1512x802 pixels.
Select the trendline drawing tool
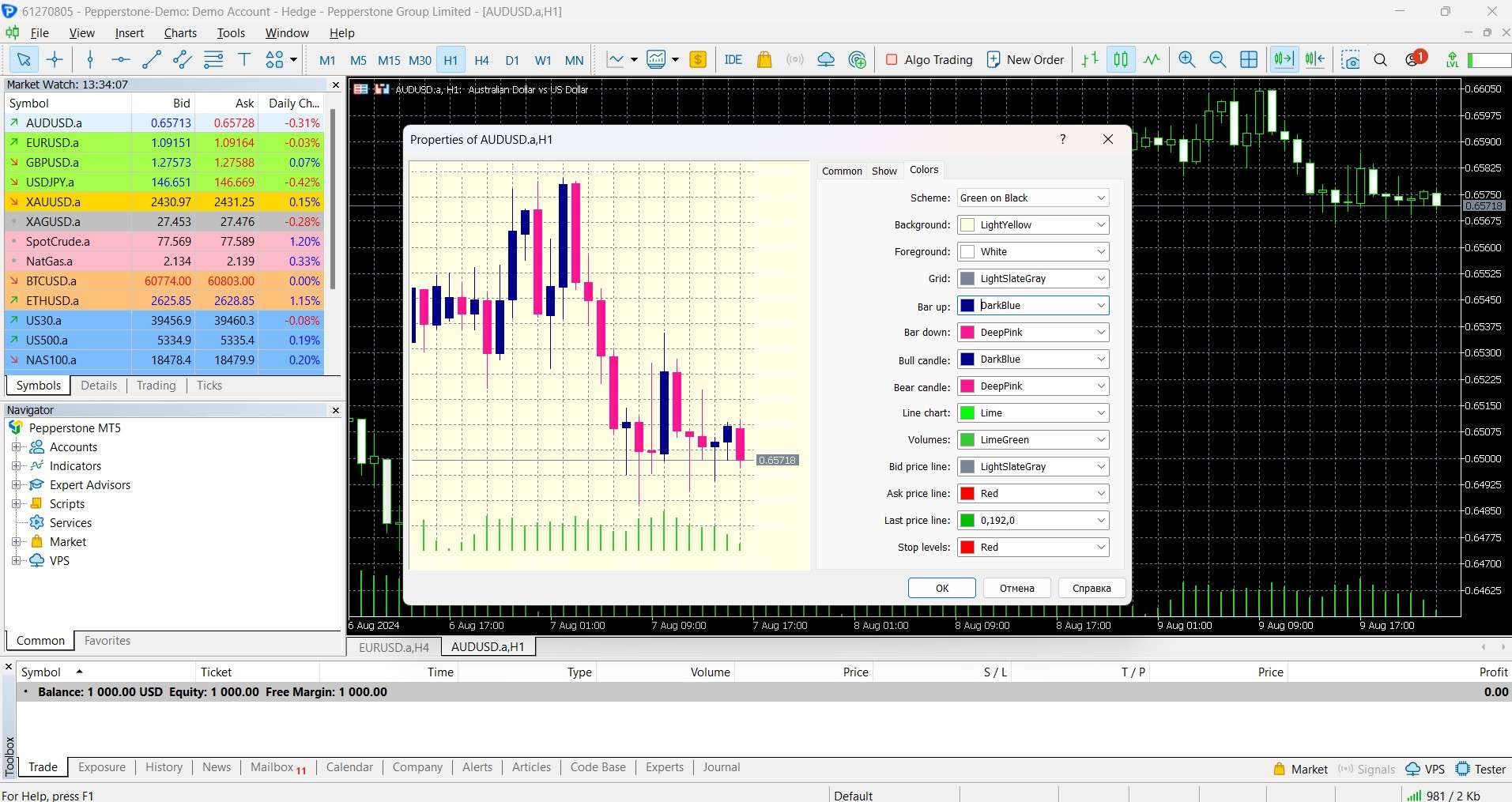tap(152, 59)
